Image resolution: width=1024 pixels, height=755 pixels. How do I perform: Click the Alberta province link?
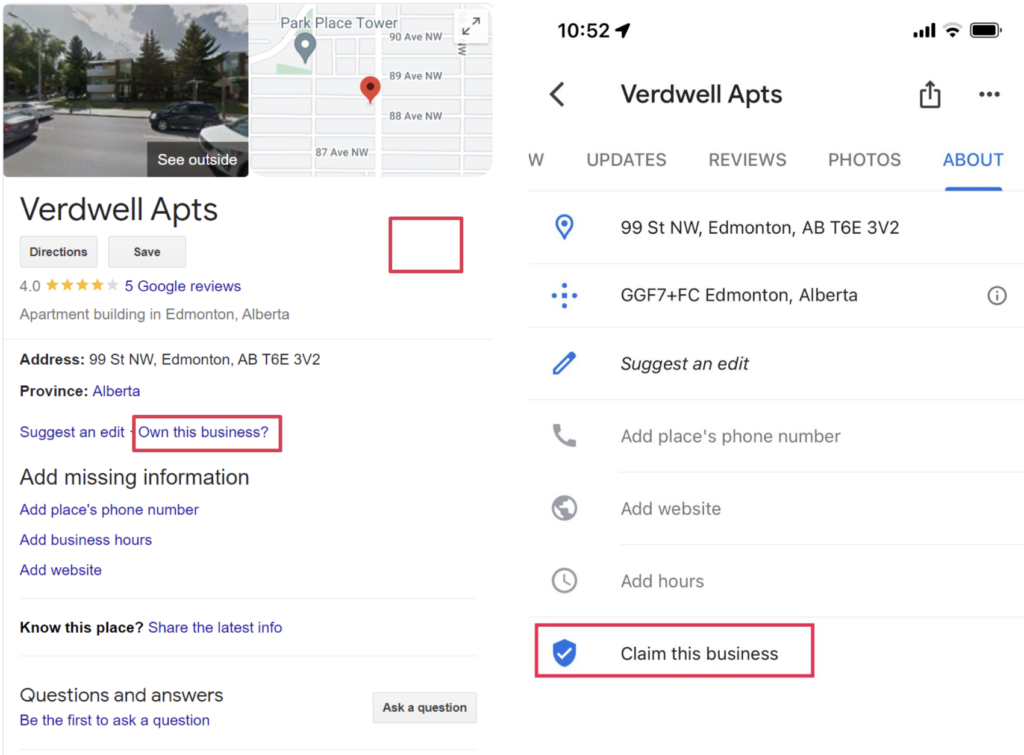pyautogui.click(x=116, y=391)
